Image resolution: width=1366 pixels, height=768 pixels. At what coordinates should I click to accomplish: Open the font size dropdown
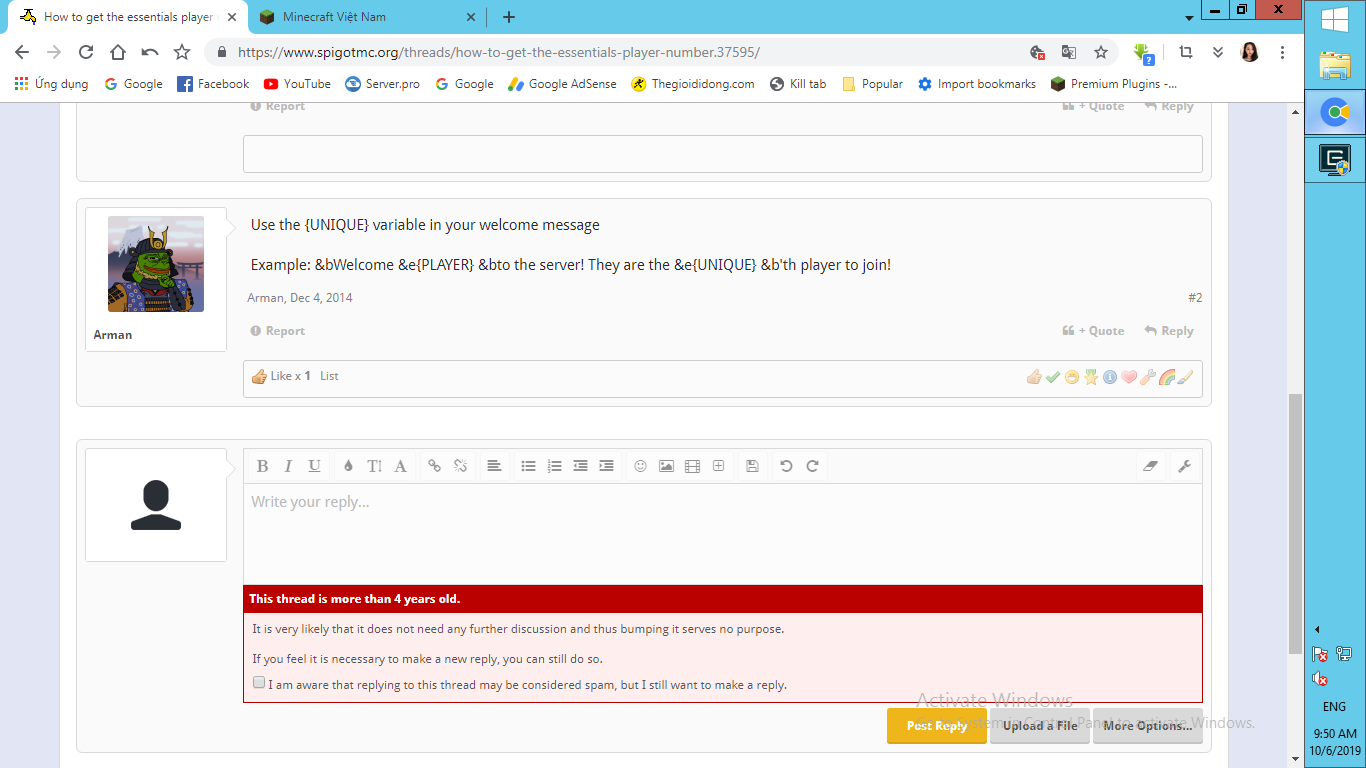[x=374, y=466]
